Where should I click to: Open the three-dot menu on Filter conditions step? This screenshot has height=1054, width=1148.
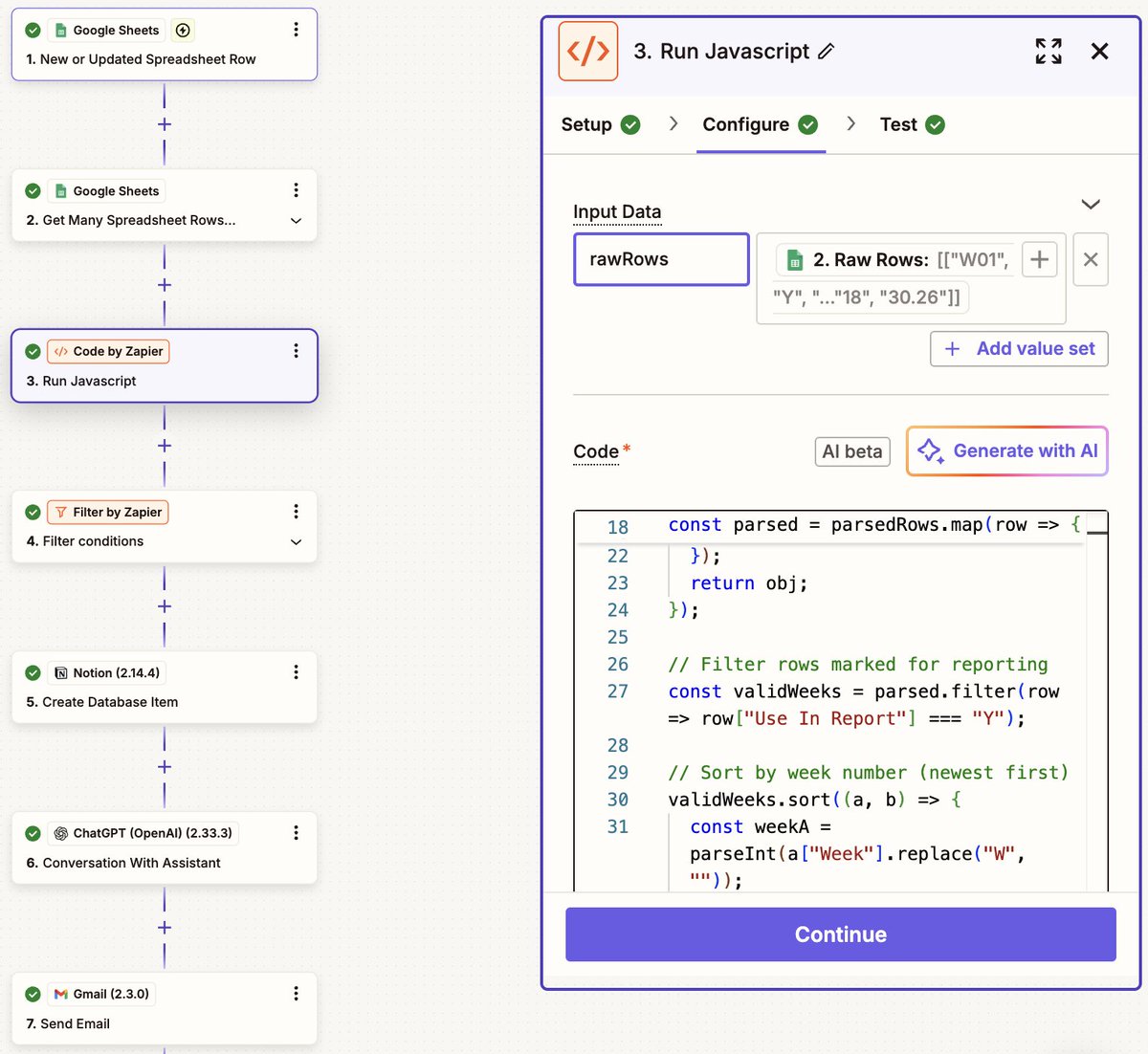tap(296, 512)
